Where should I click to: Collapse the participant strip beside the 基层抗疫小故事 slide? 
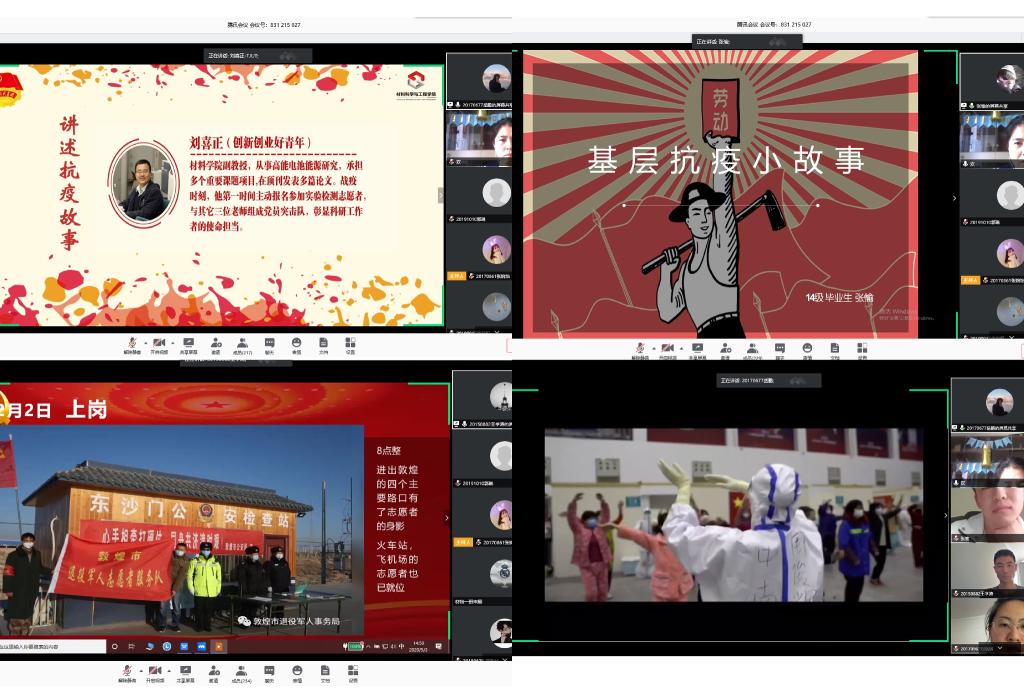pos(954,198)
